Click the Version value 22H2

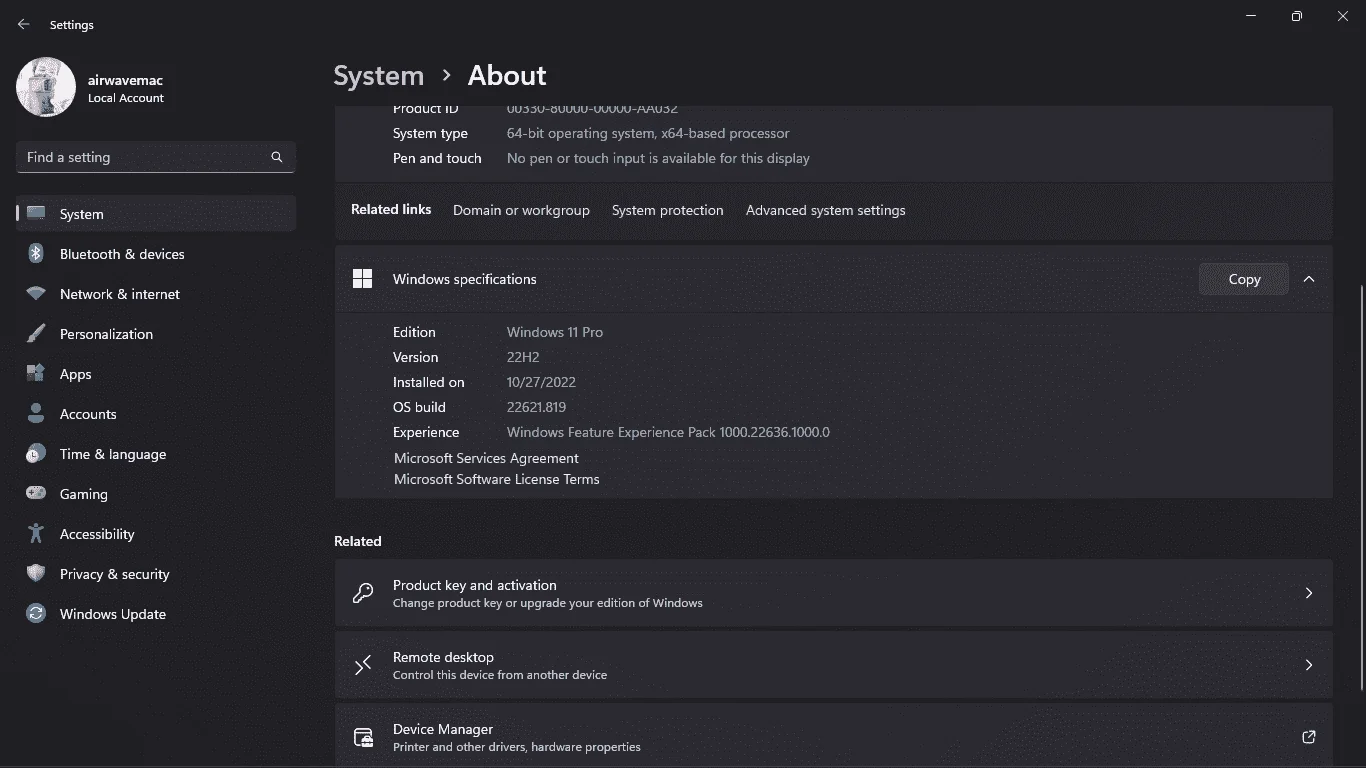click(523, 357)
